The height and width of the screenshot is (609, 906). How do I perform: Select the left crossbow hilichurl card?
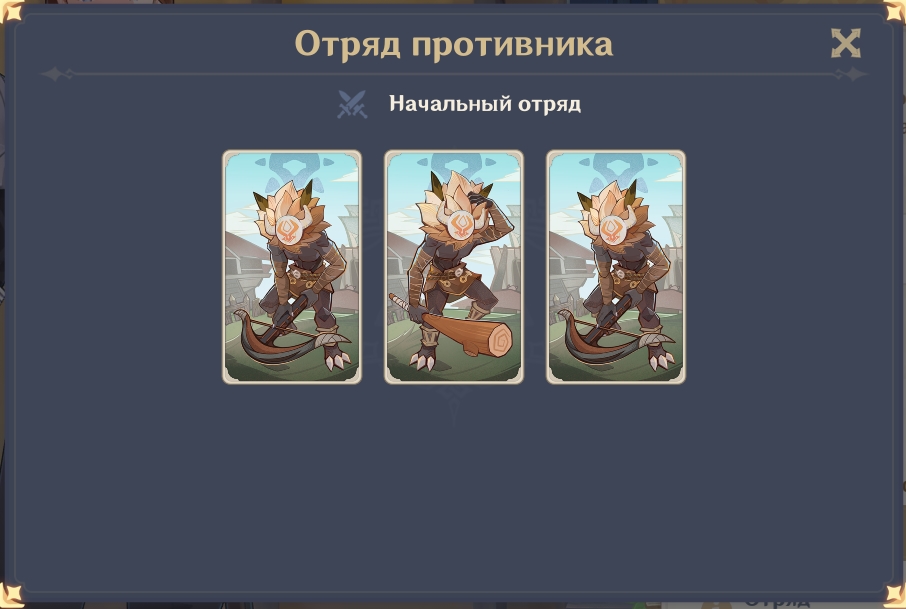(x=292, y=267)
